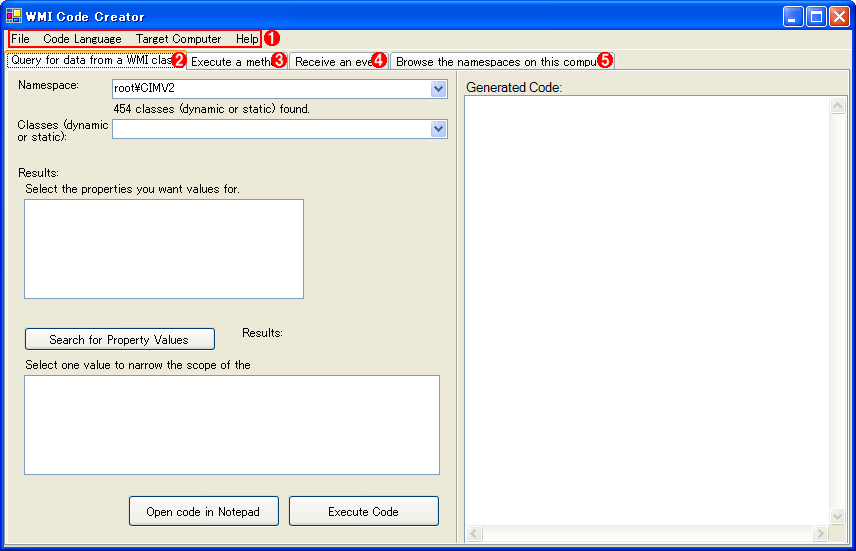Open the Help menu
The height and width of the screenshot is (551, 856).
pos(247,39)
